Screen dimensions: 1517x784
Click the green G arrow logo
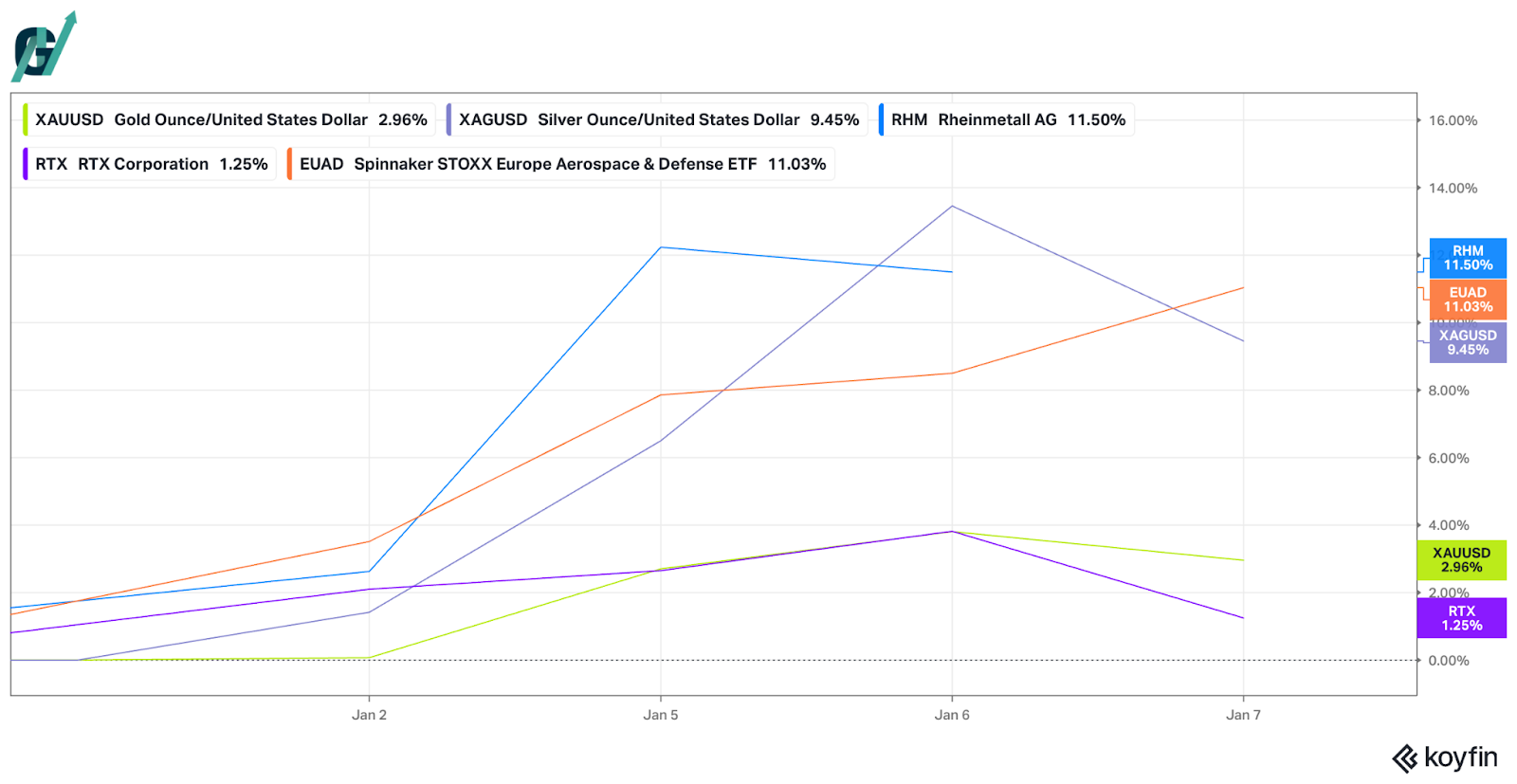[44, 46]
